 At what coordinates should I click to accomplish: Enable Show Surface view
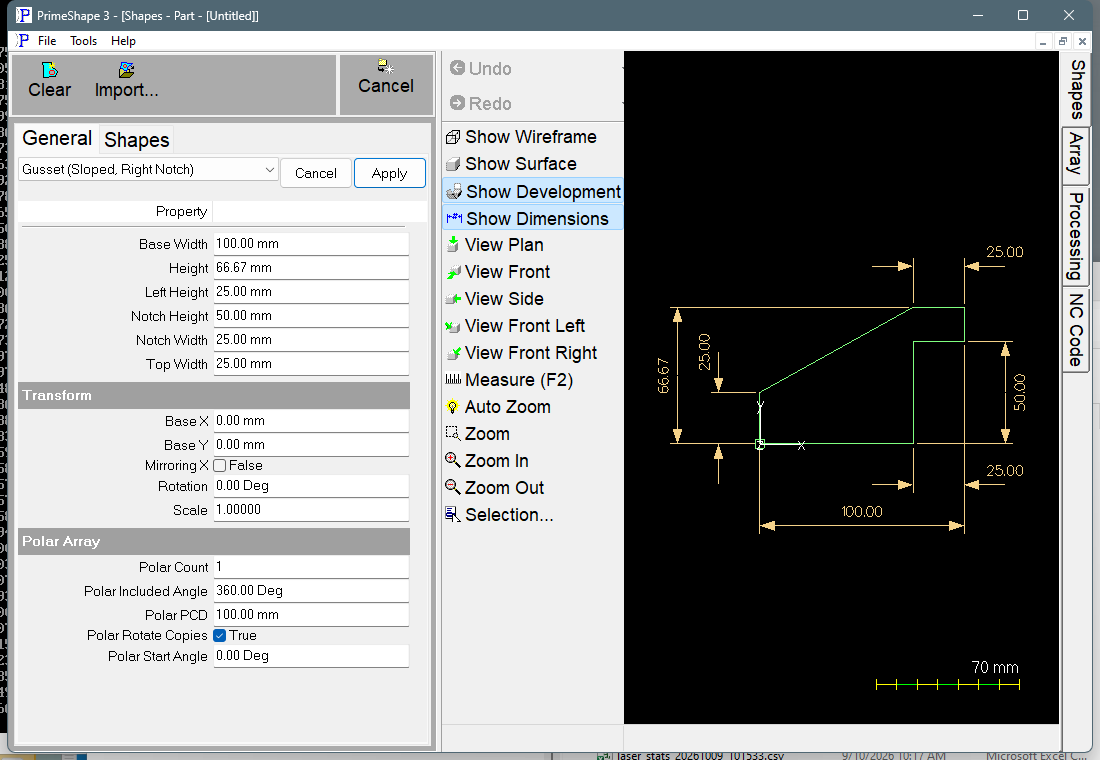coord(511,164)
